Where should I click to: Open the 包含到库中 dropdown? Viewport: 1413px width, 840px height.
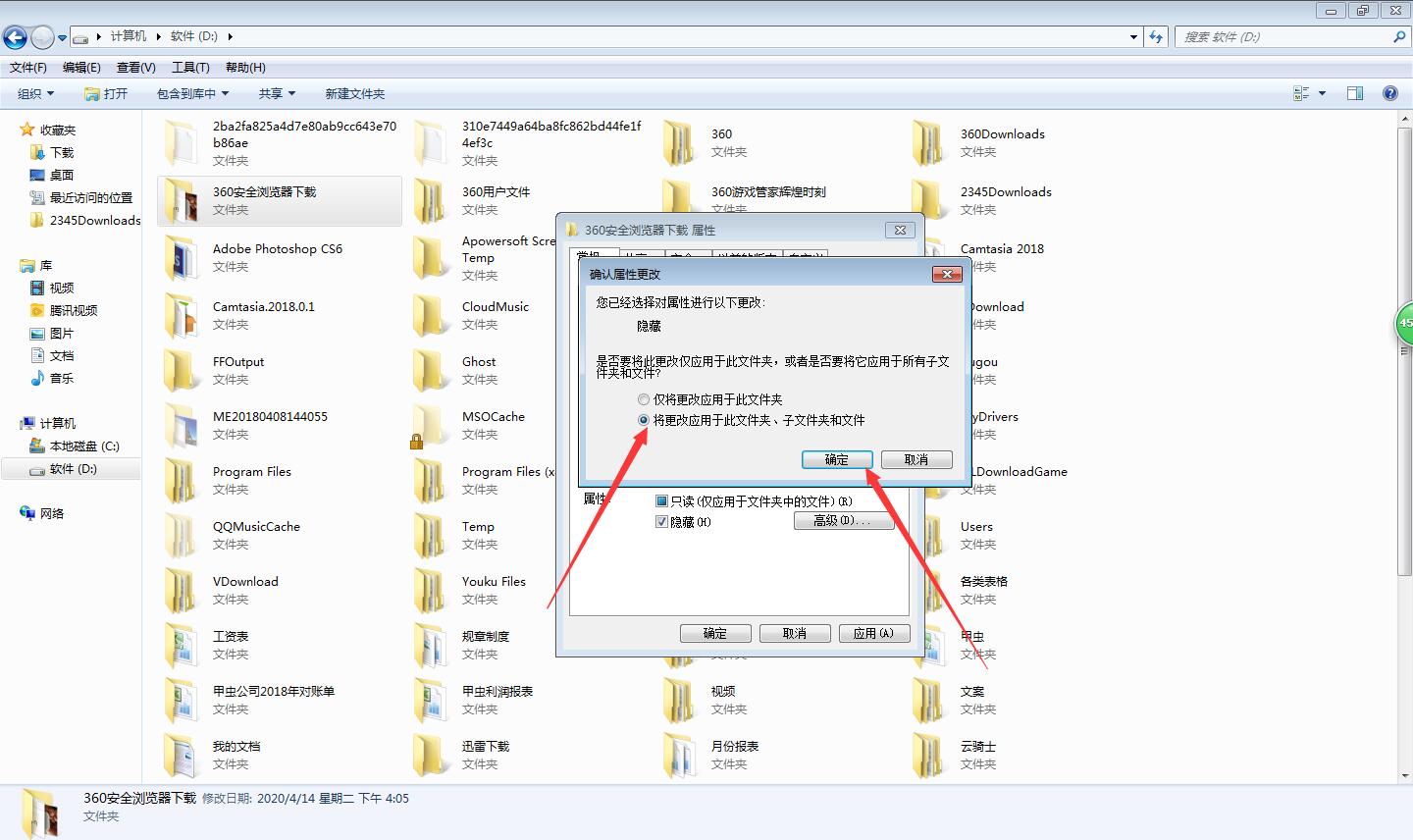pos(192,93)
